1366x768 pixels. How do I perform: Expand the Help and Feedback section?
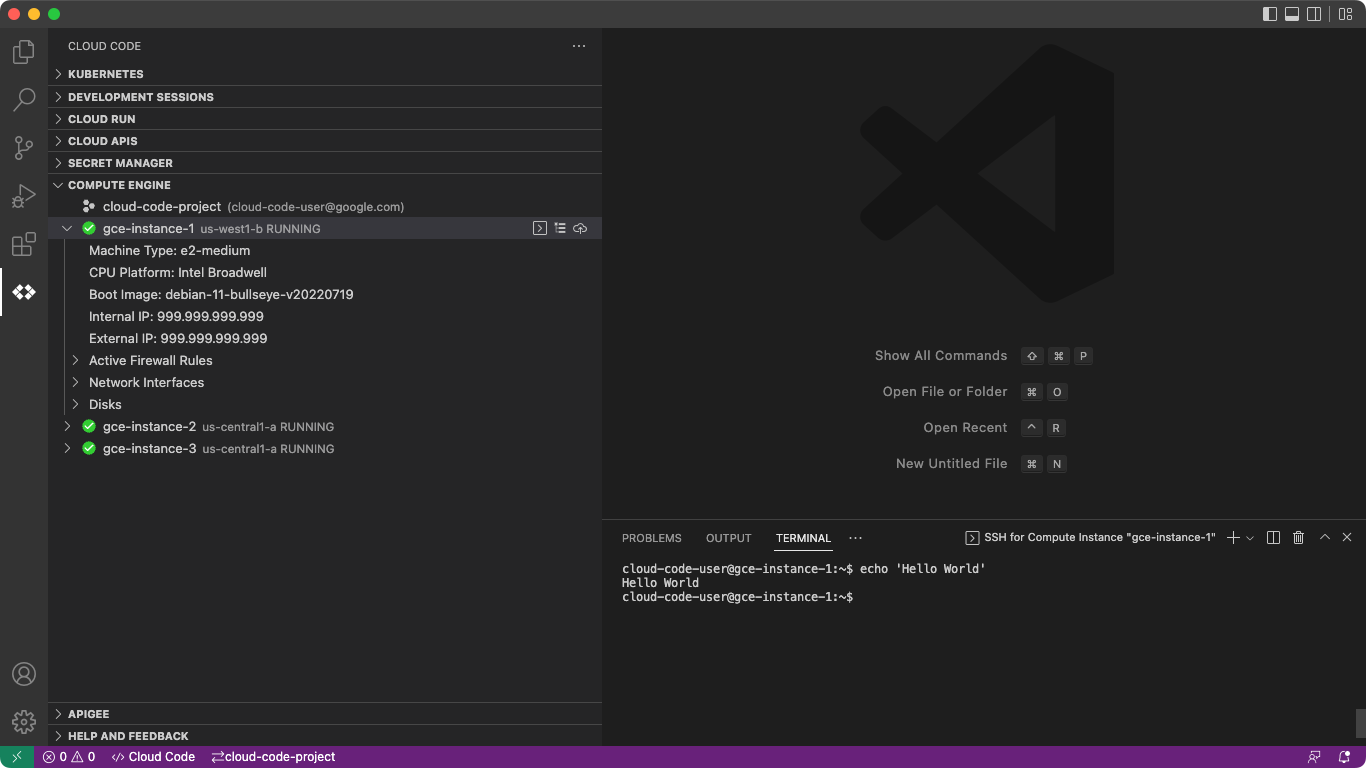click(x=325, y=736)
